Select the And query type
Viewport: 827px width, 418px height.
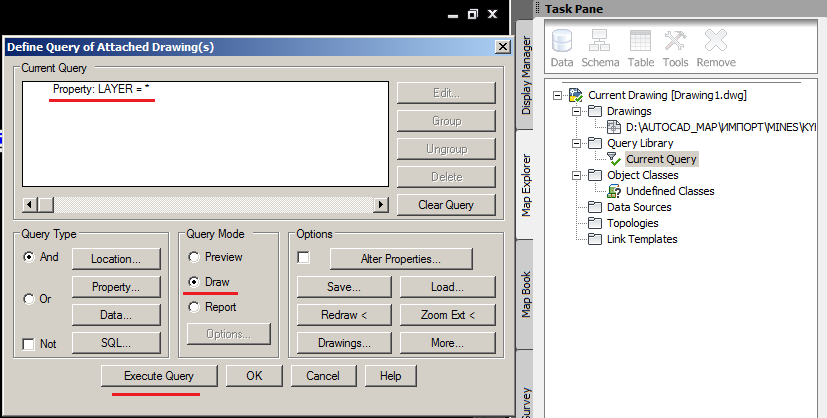click(x=29, y=257)
